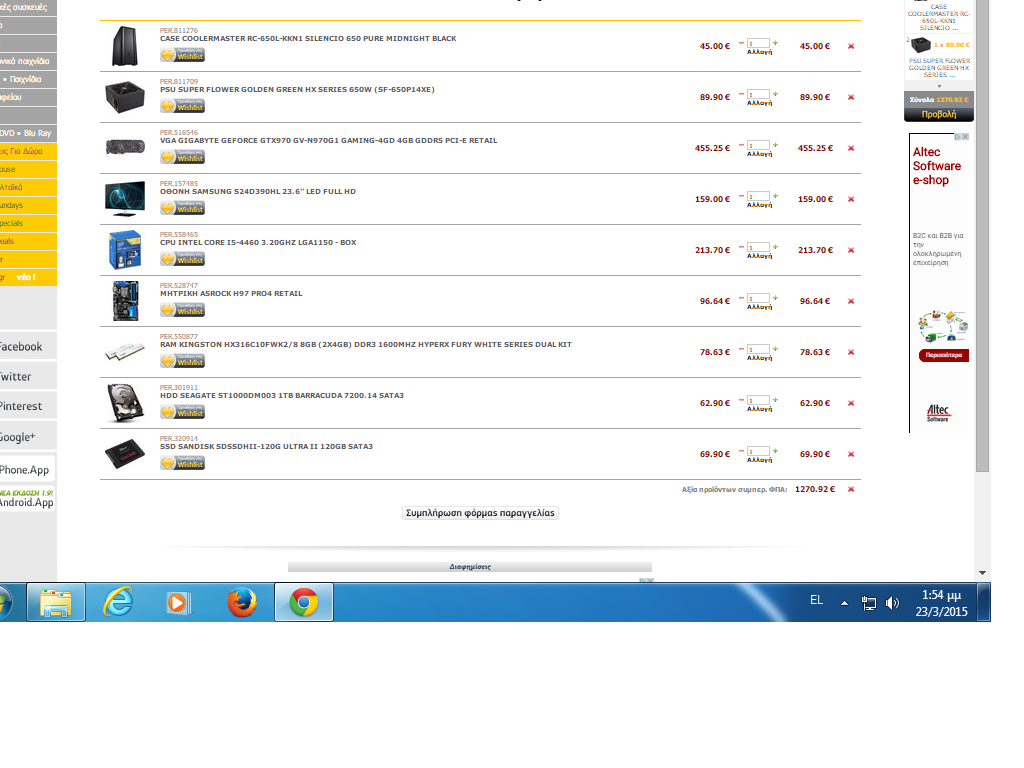Screen dimensions: 1024x768
Task: Select Παιχνίδια submenu item
Action: click(27, 79)
